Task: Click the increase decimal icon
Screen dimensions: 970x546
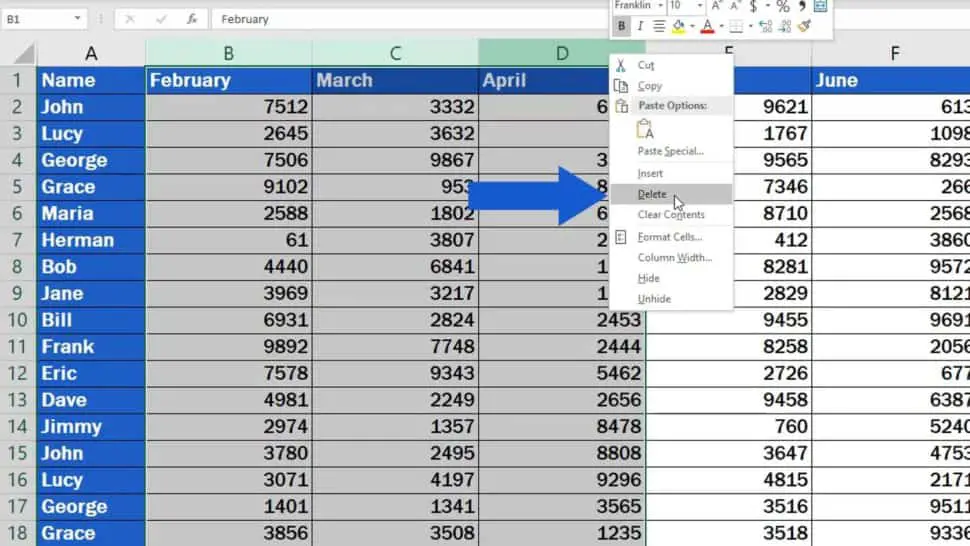Action: (x=766, y=27)
